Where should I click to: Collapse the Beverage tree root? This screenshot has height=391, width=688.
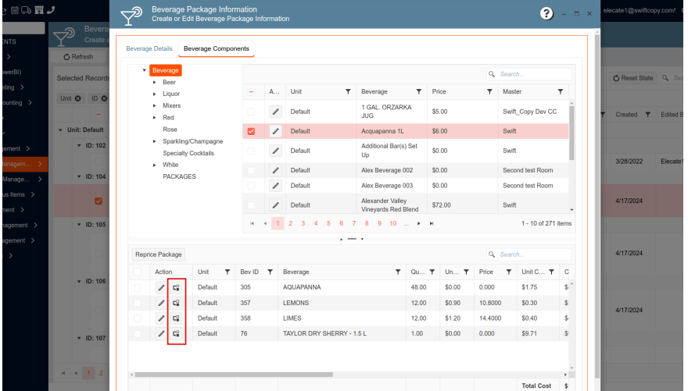(144, 70)
